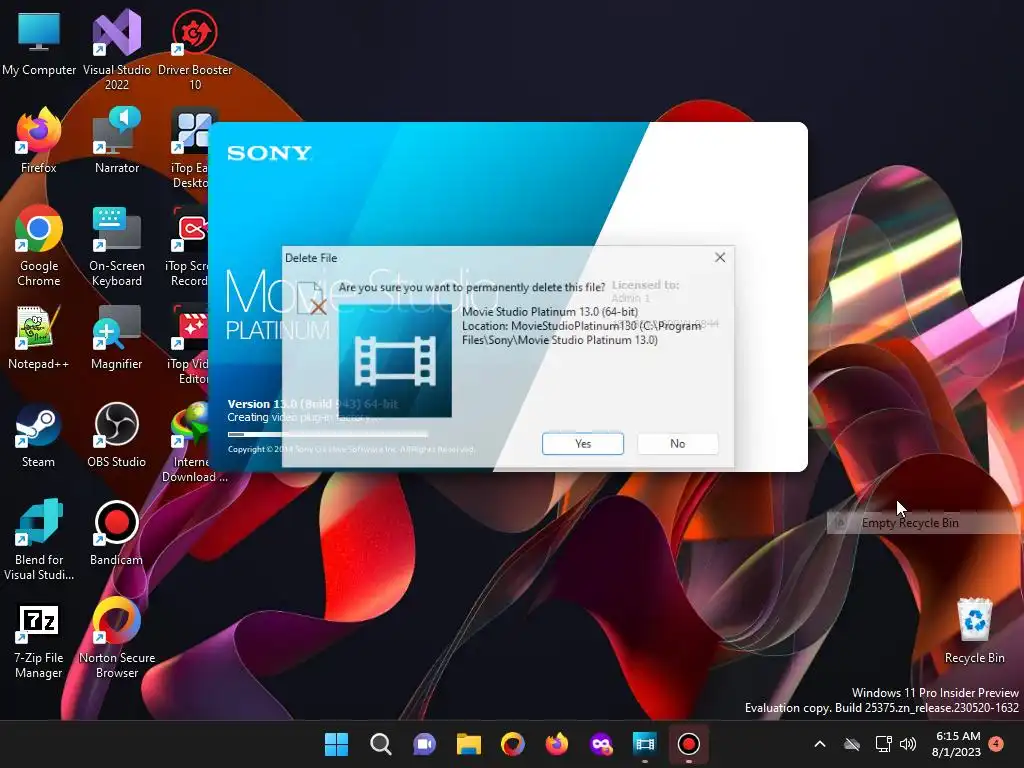Select the On-Screen Keyboard shortcut
The image size is (1024, 768).
tap(117, 246)
